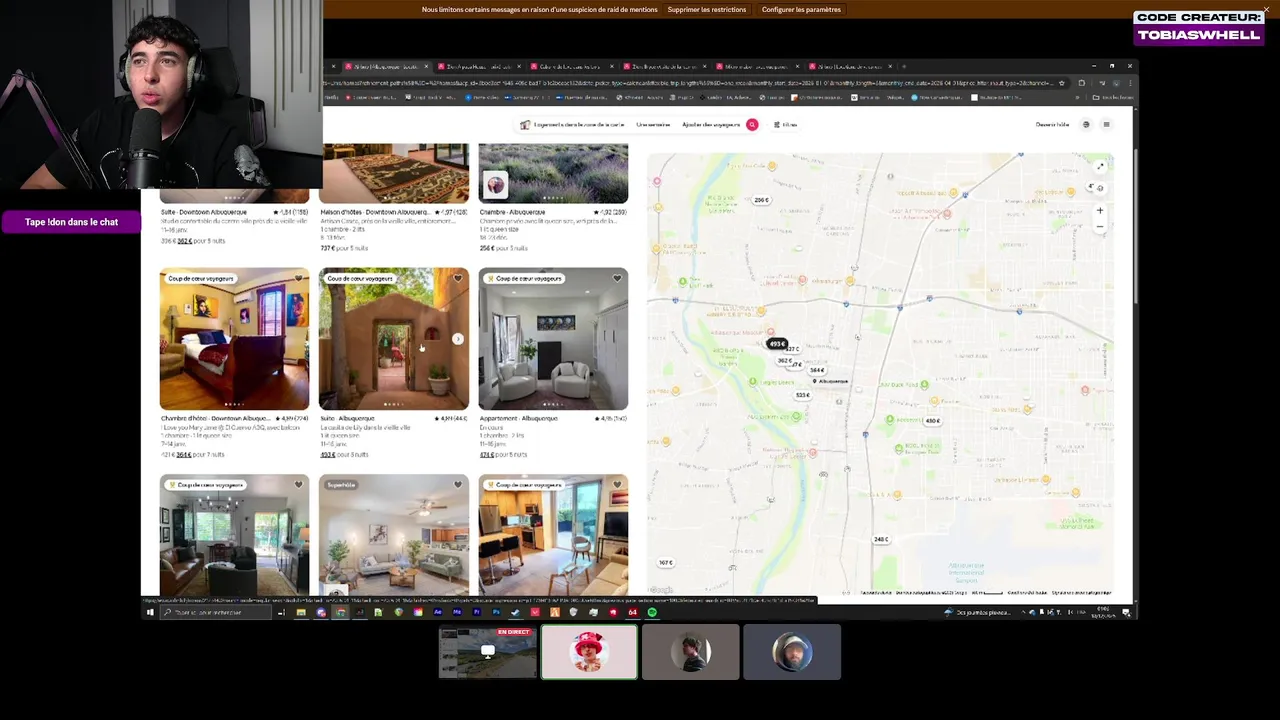Expand the map to fullscreen
Viewport: 1280px width, 720px height.
point(1100,167)
